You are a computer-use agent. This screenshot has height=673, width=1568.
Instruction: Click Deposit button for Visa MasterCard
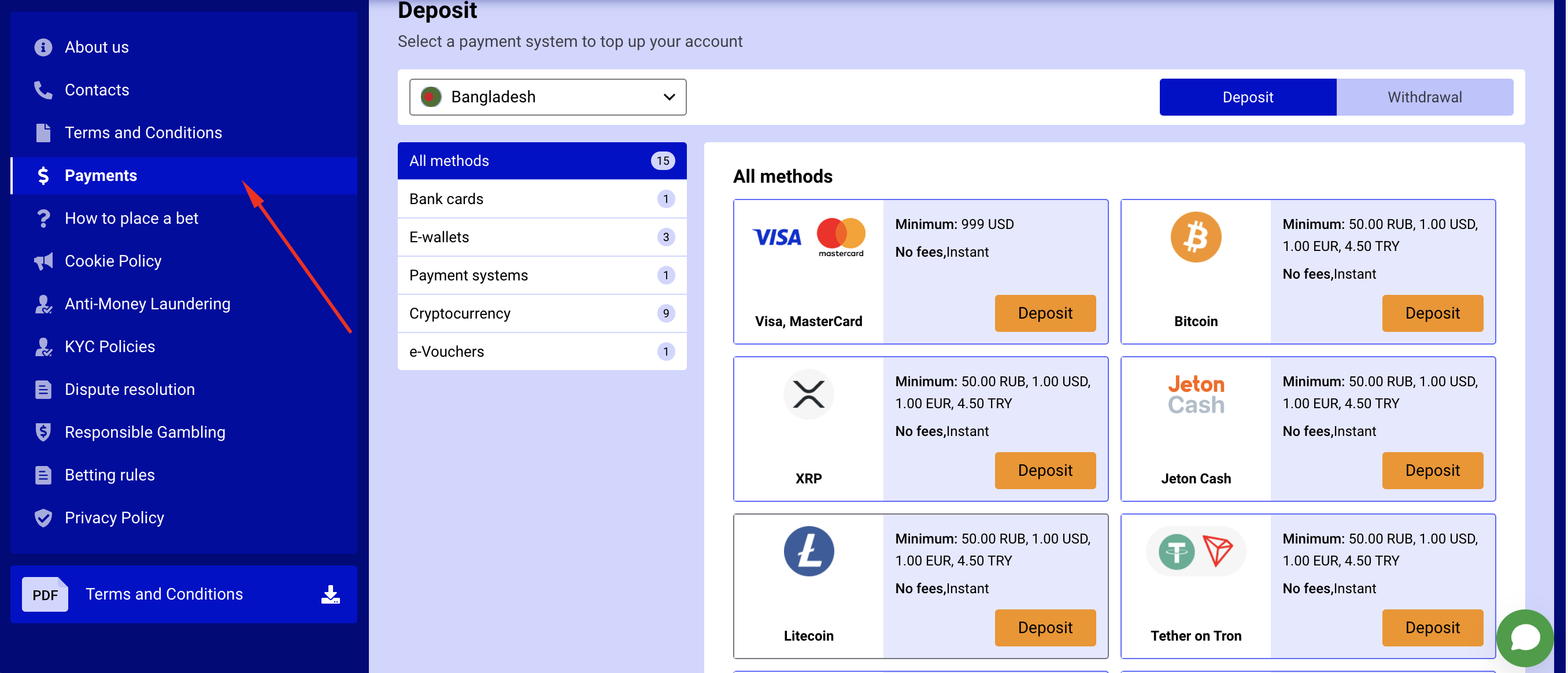[1044, 313]
